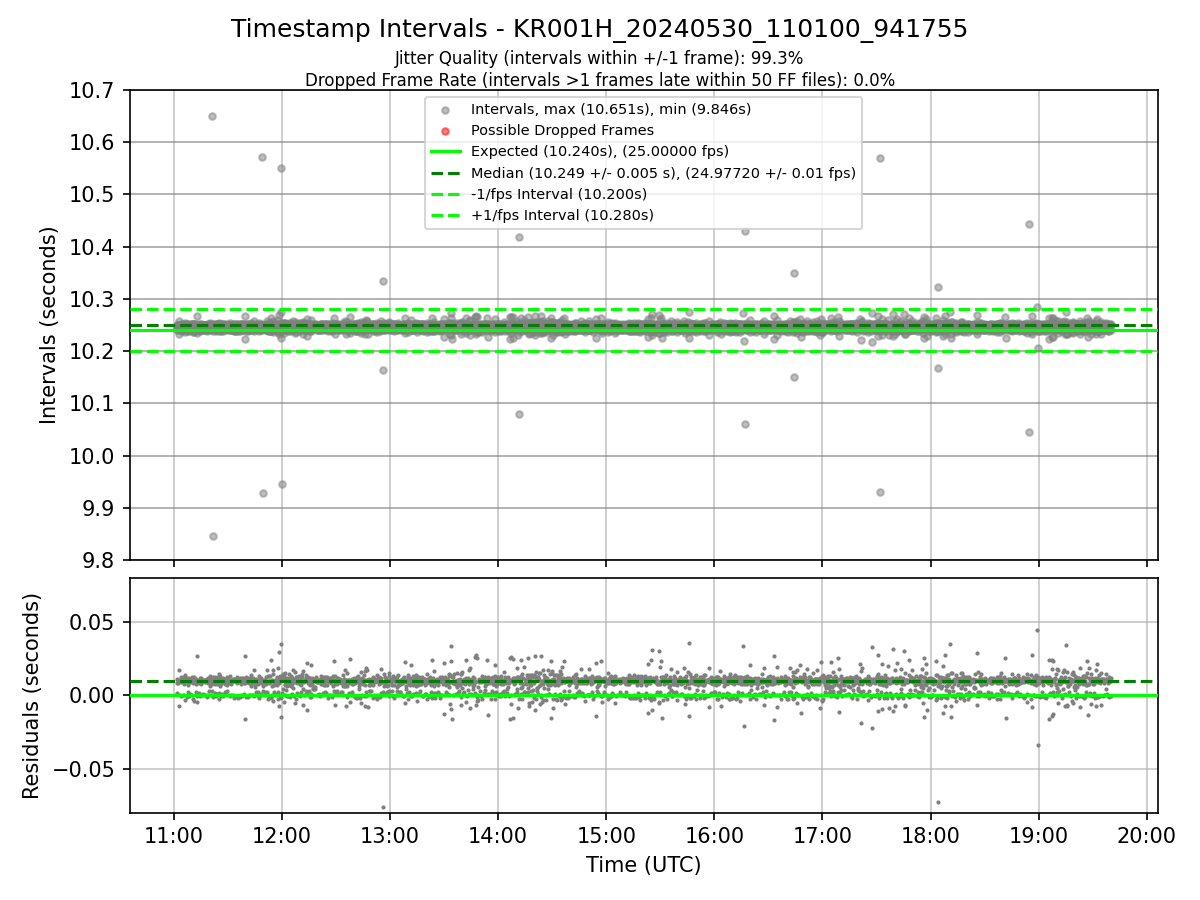Click the gray Intervals legend marker
This screenshot has width=1200, height=900.
pos(446,110)
